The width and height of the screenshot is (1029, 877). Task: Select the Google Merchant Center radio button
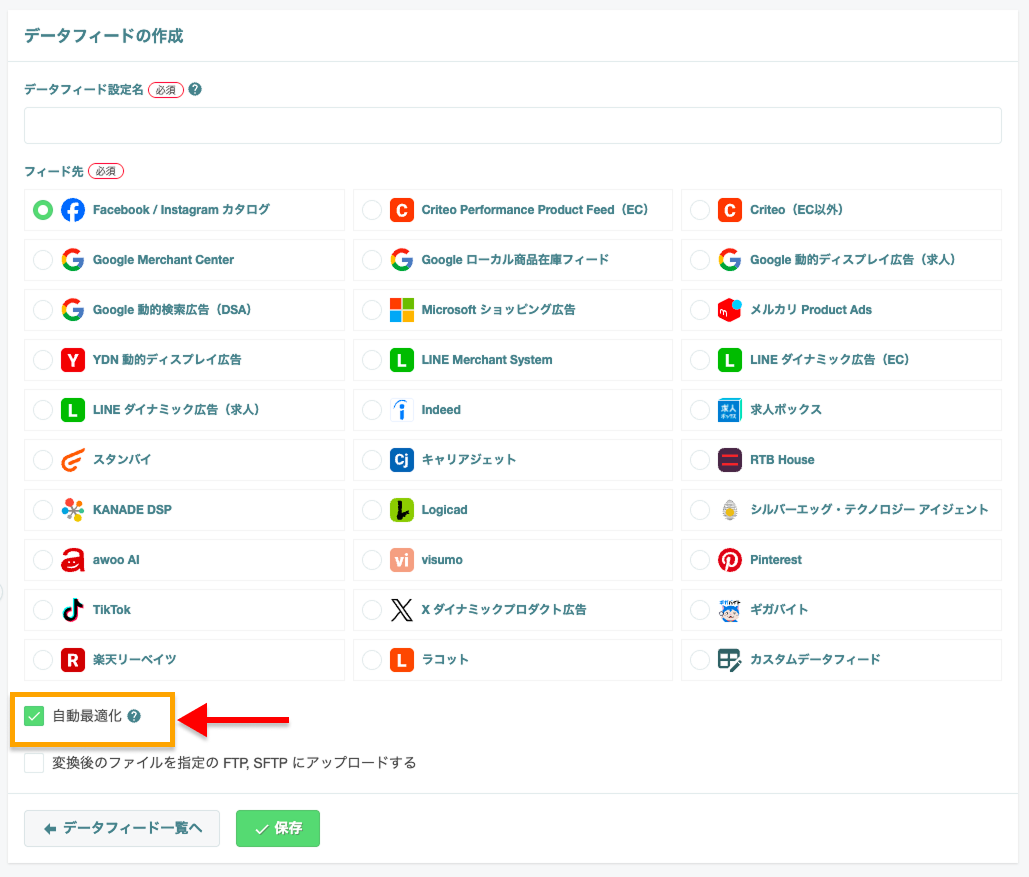click(43, 260)
